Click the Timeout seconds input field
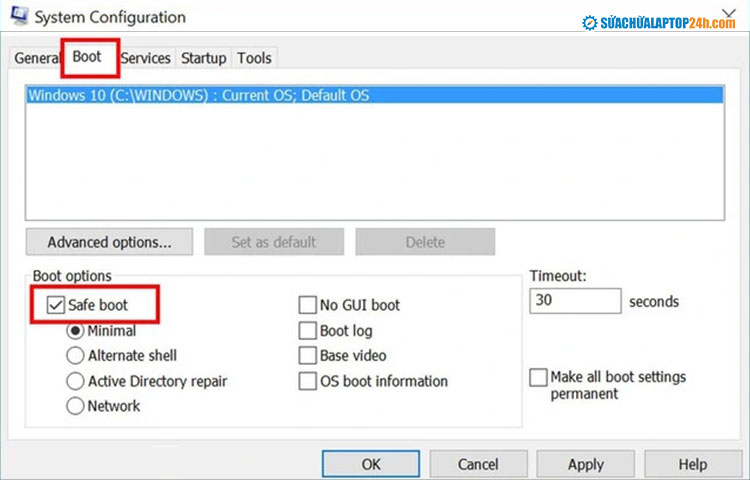This screenshot has width=750, height=480. 574,301
